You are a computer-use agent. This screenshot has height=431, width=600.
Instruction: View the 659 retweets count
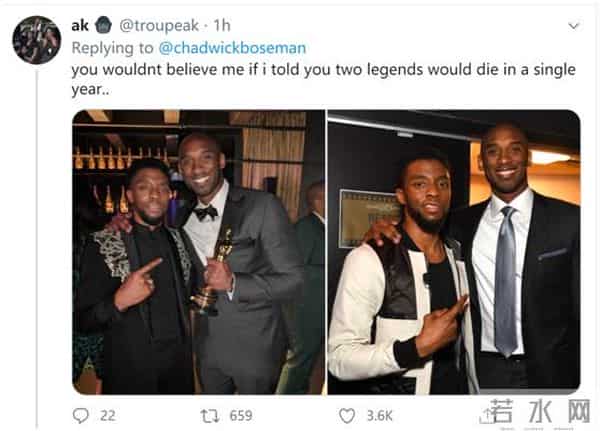(240, 414)
